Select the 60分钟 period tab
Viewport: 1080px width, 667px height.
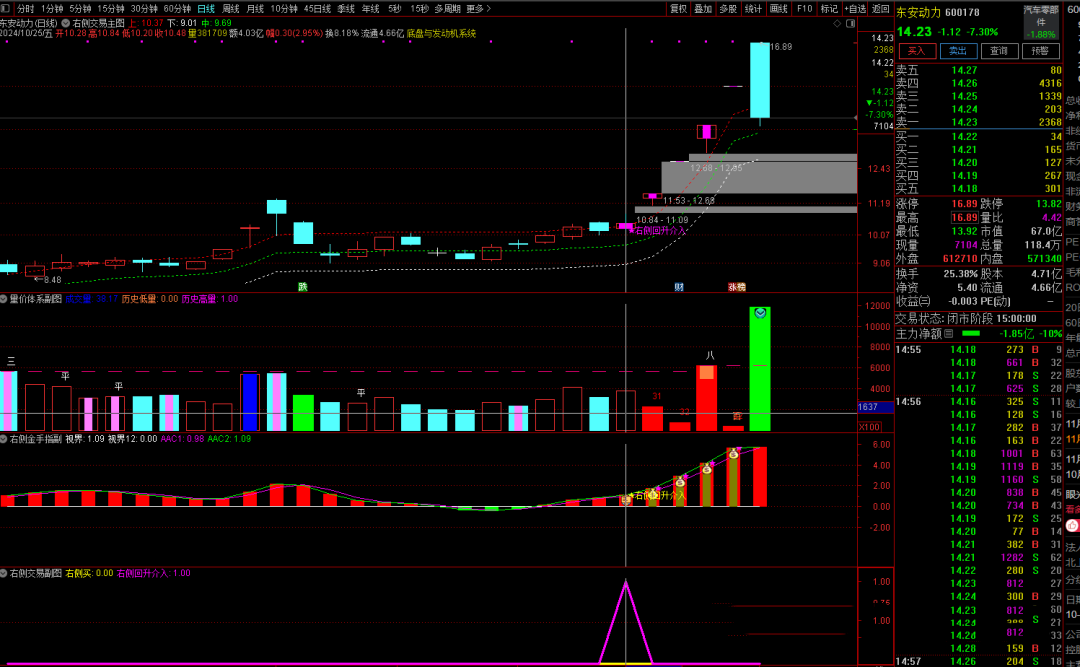coord(177,8)
